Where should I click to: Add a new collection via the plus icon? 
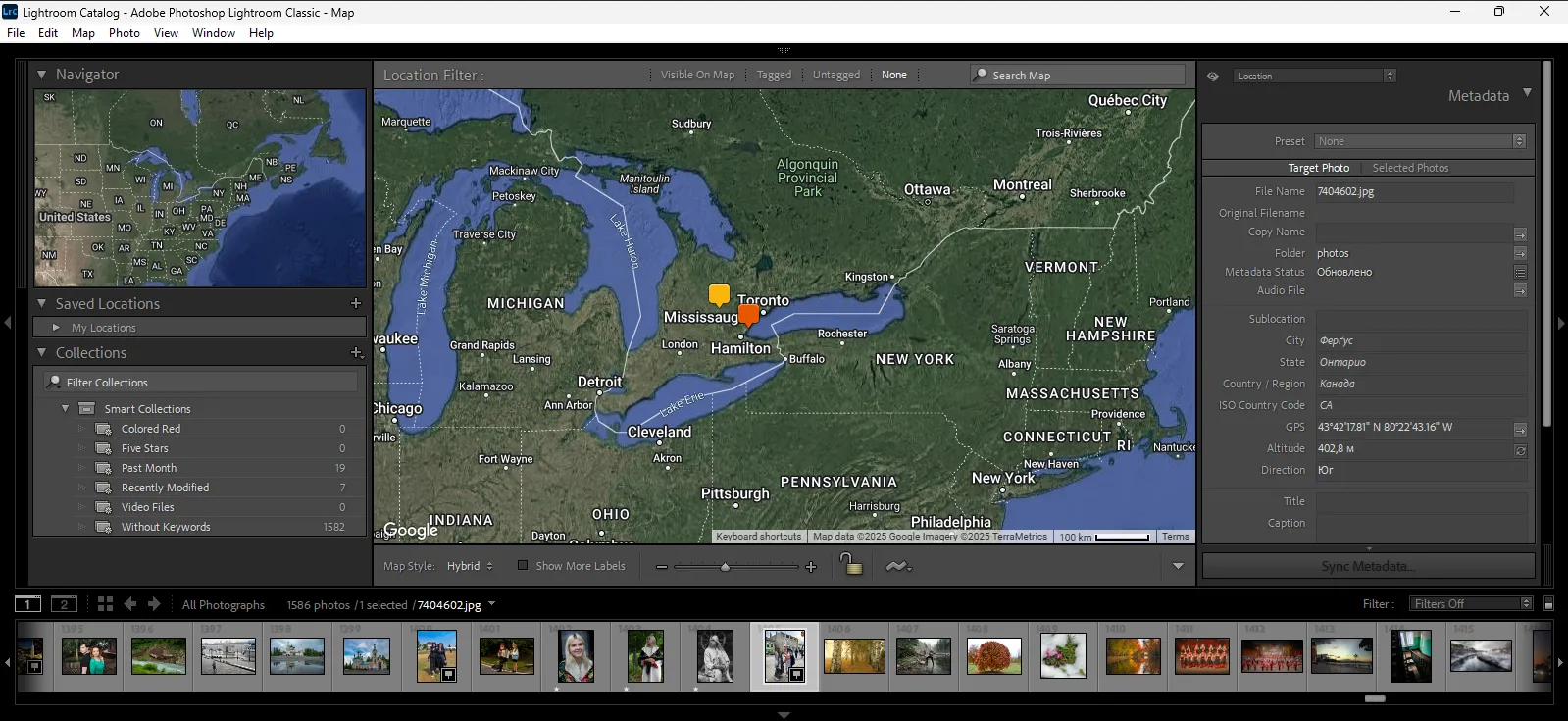357,352
